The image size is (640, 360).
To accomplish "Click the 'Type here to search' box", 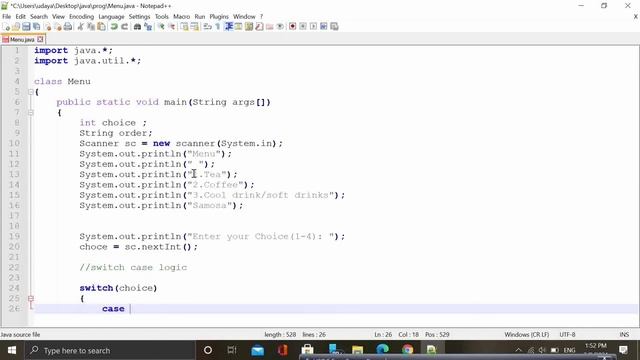I will [110, 350].
